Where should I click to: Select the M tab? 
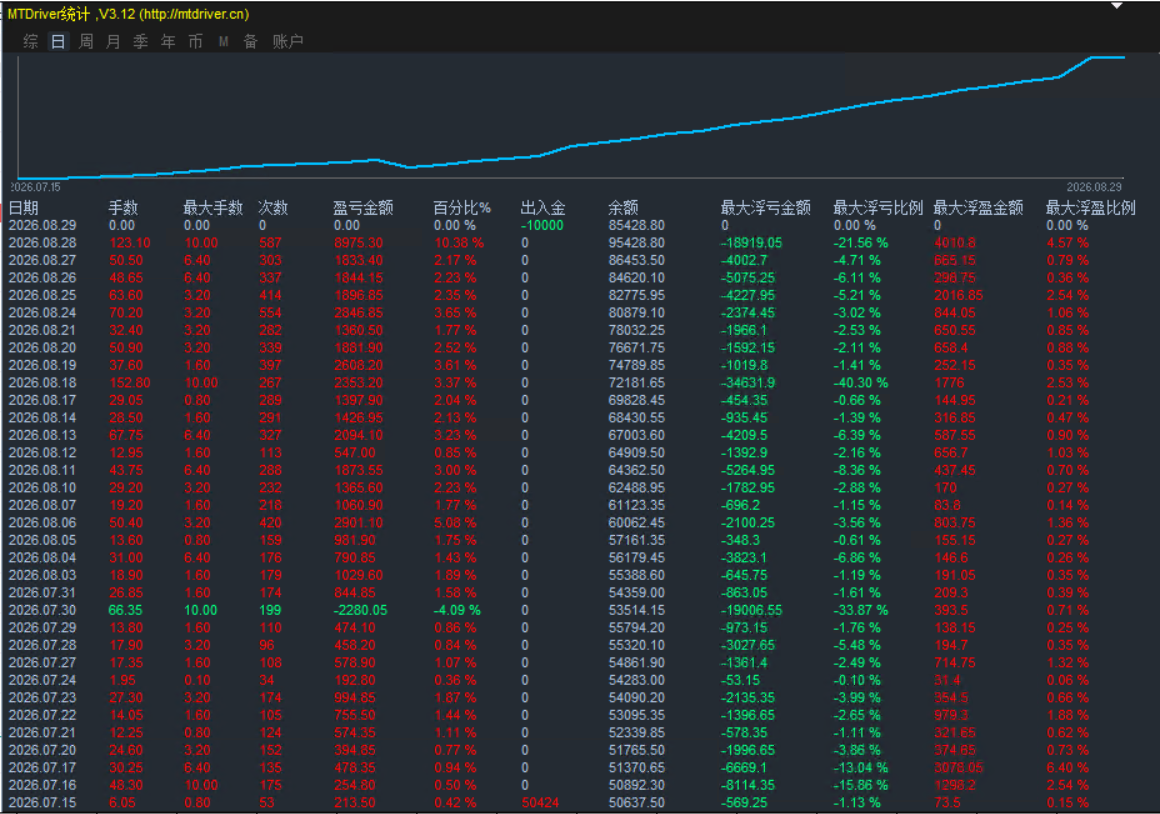pyautogui.click(x=223, y=41)
